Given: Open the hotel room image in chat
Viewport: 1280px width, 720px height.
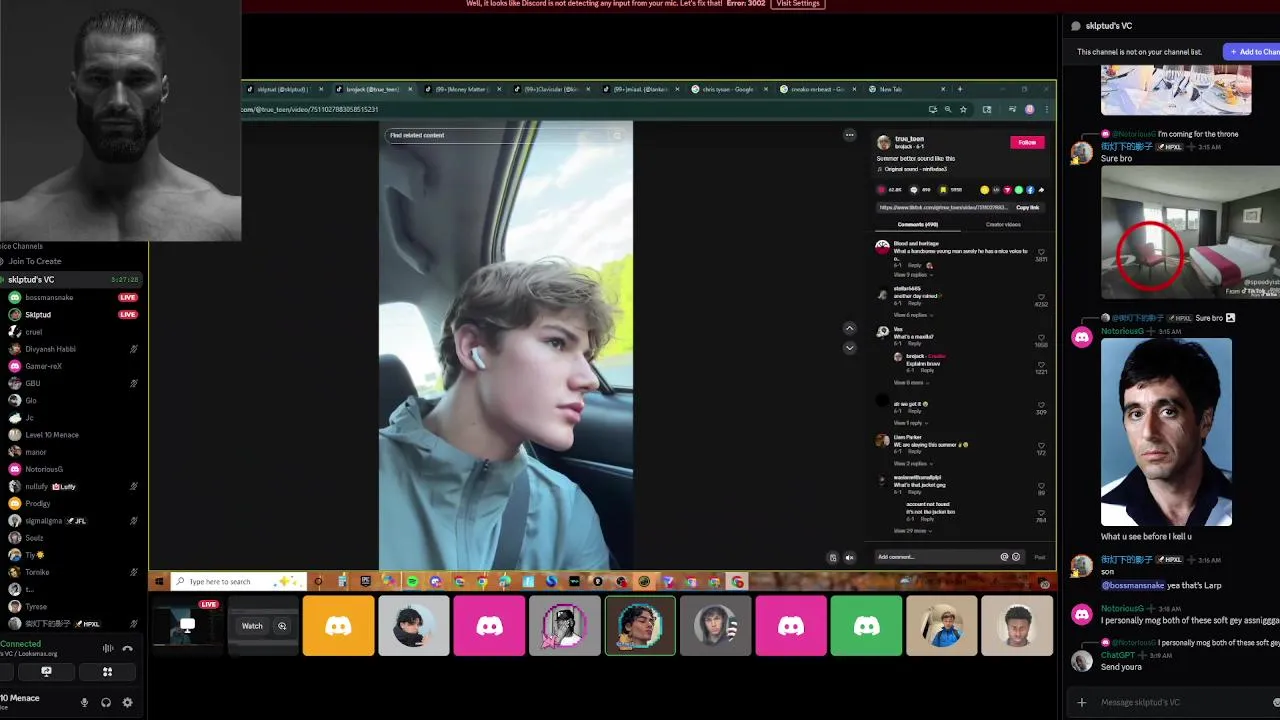Looking at the screenshot, I should [1190, 232].
